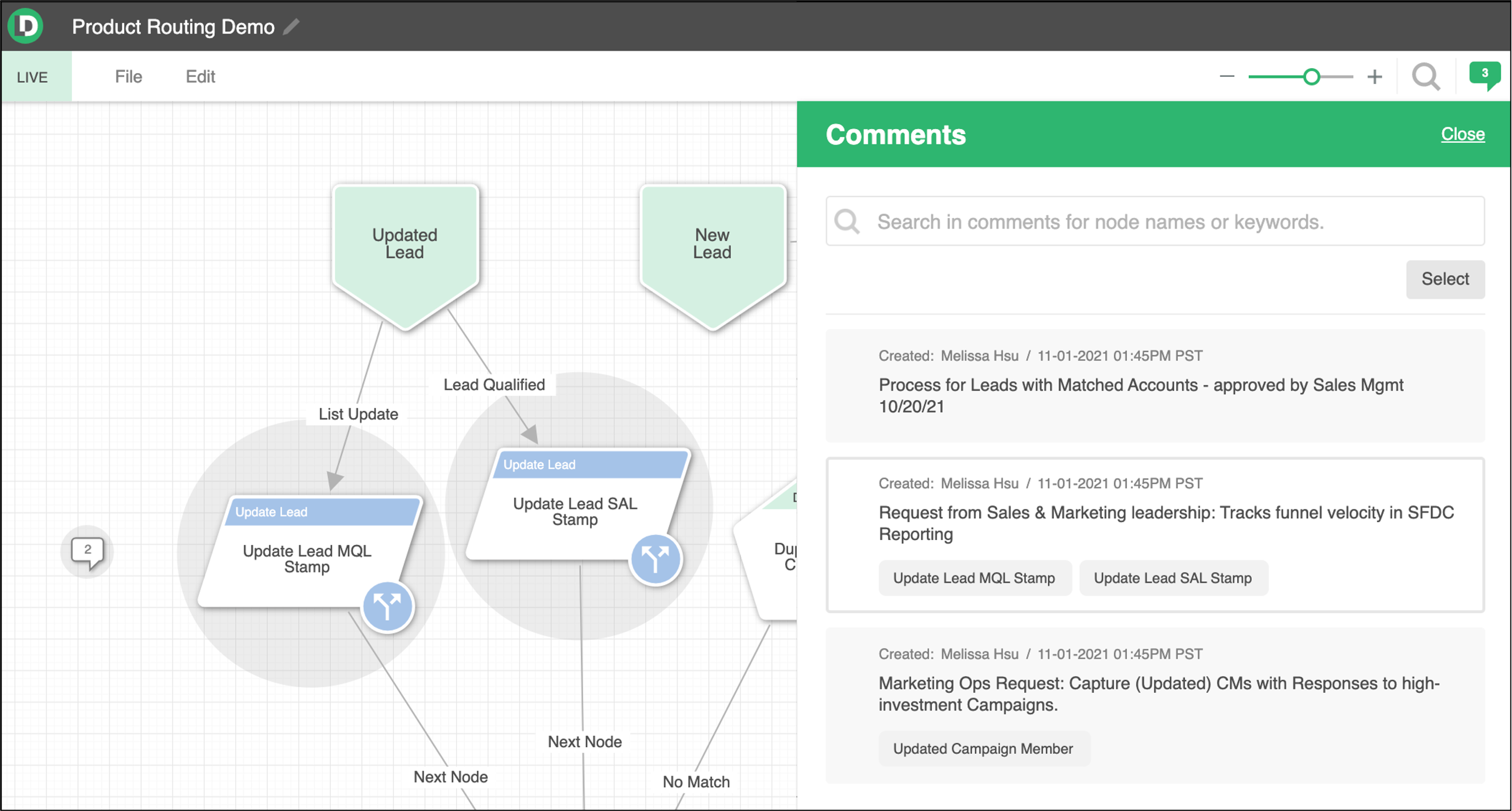Click the zoom in plus icon
Image resolution: width=1512 pixels, height=811 pixels.
pyautogui.click(x=1374, y=77)
